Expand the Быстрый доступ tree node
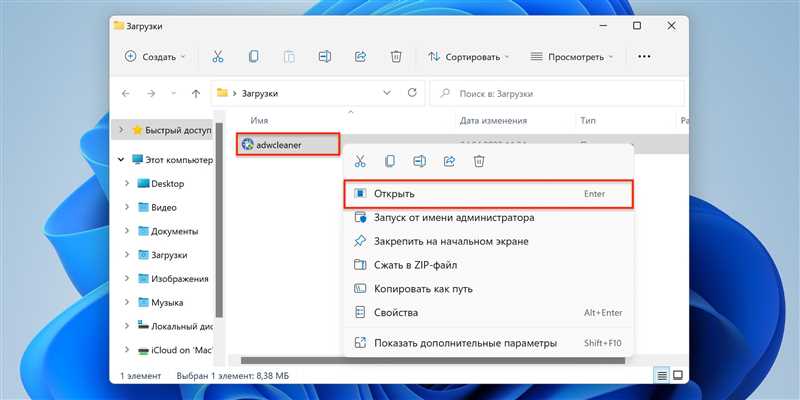This screenshot has width=800, height=400. click(121, 130)
